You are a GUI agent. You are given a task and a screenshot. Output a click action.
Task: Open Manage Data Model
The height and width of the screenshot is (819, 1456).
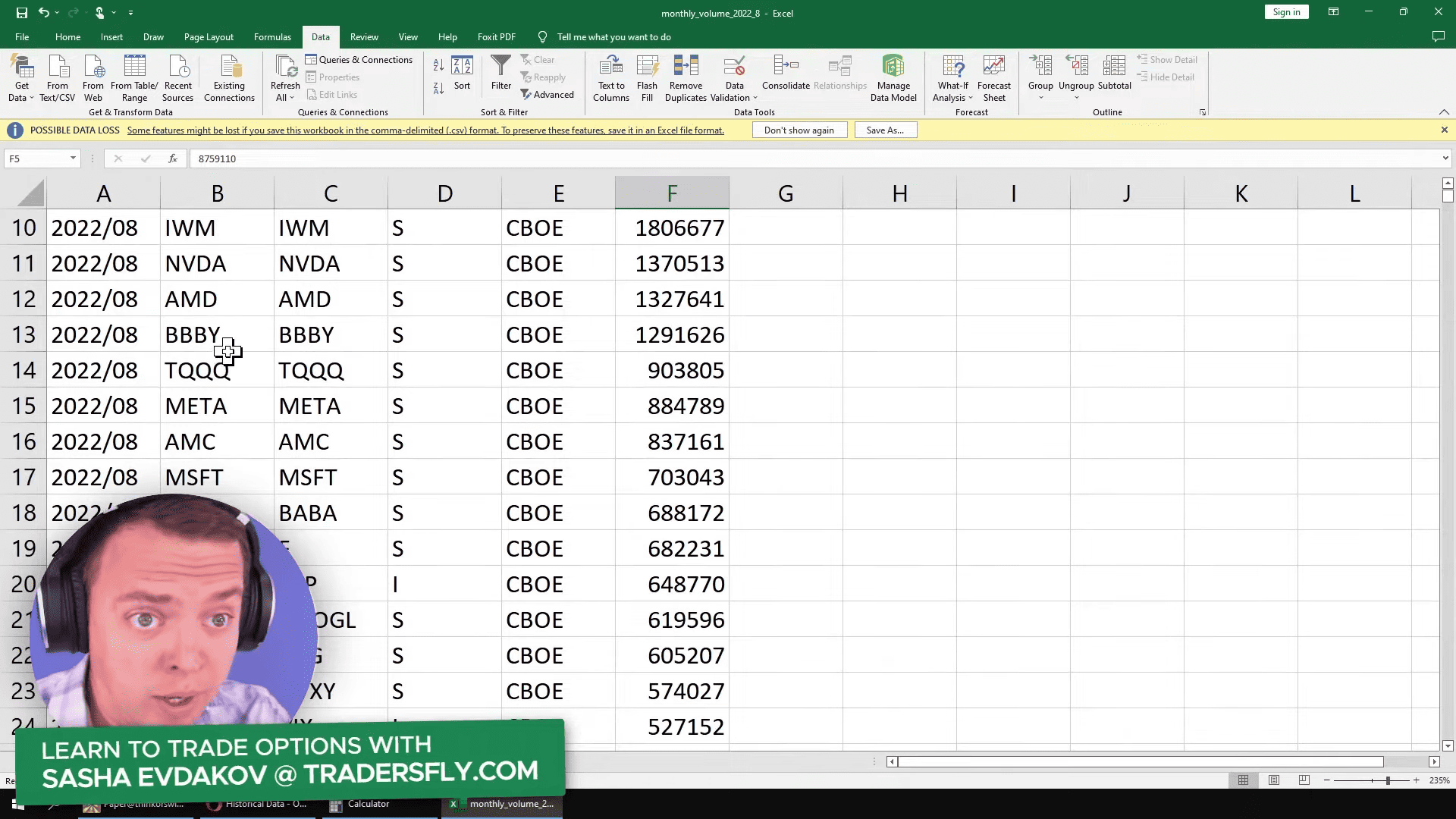tap(893, 78)
